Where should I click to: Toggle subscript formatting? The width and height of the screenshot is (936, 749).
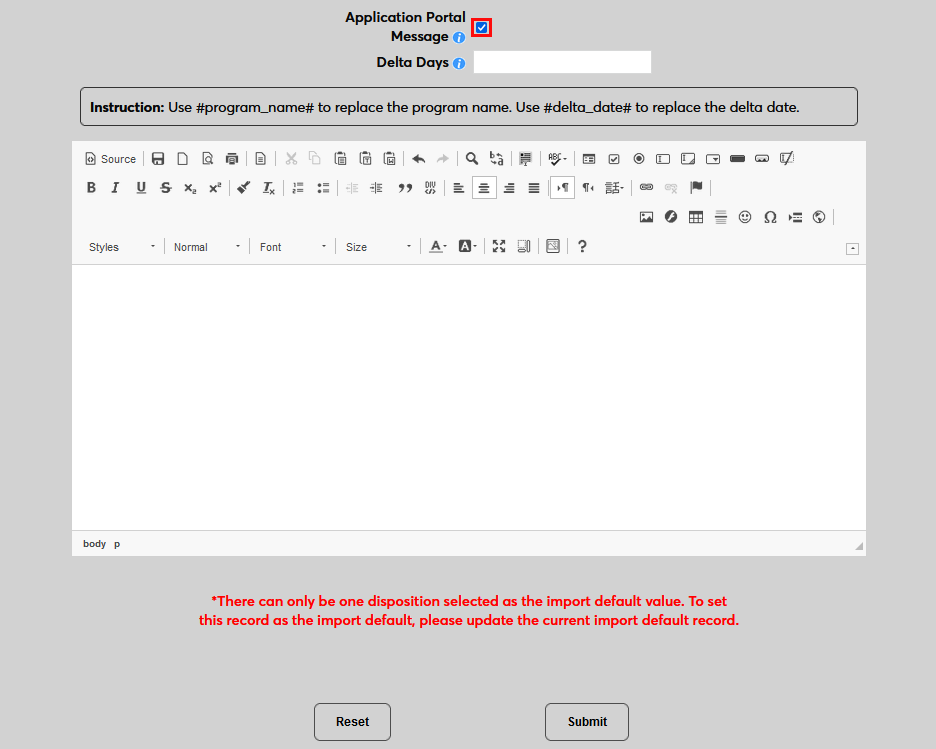(190, 187)
